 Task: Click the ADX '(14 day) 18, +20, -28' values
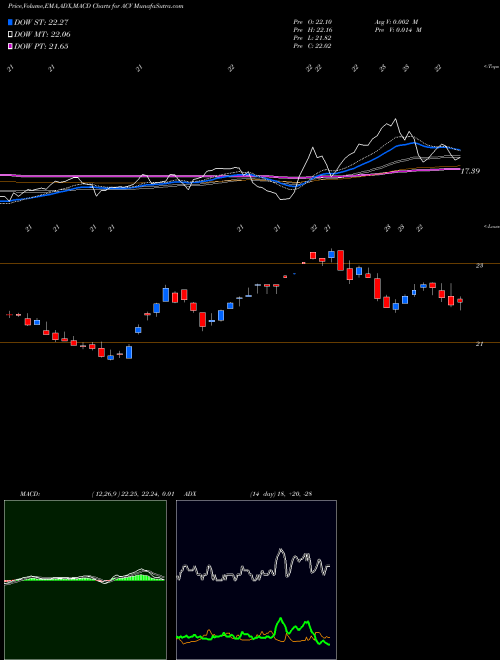coord(281,494)
